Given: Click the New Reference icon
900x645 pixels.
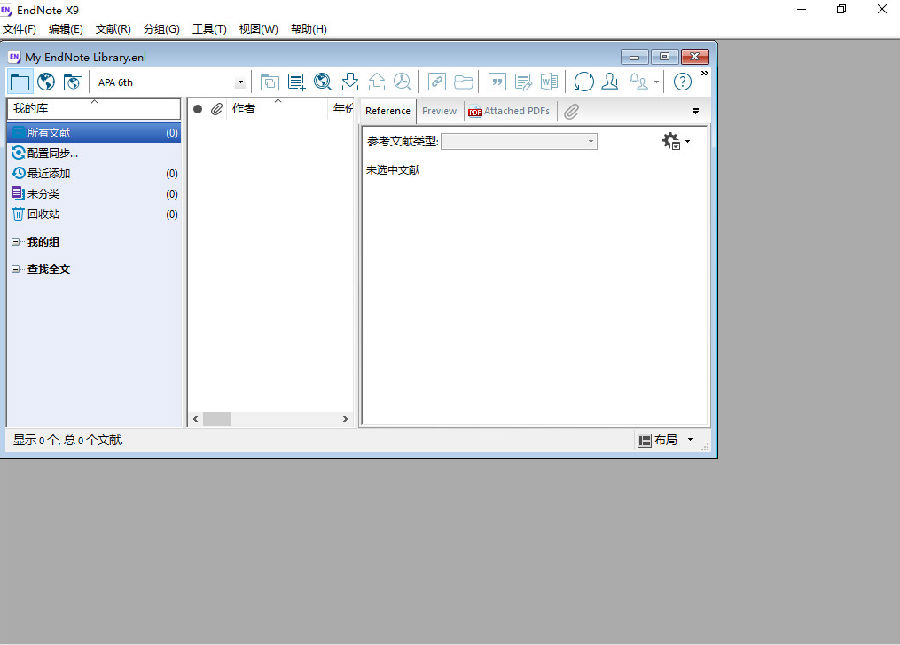Looking at the screenshot, I should click(296, 82).
